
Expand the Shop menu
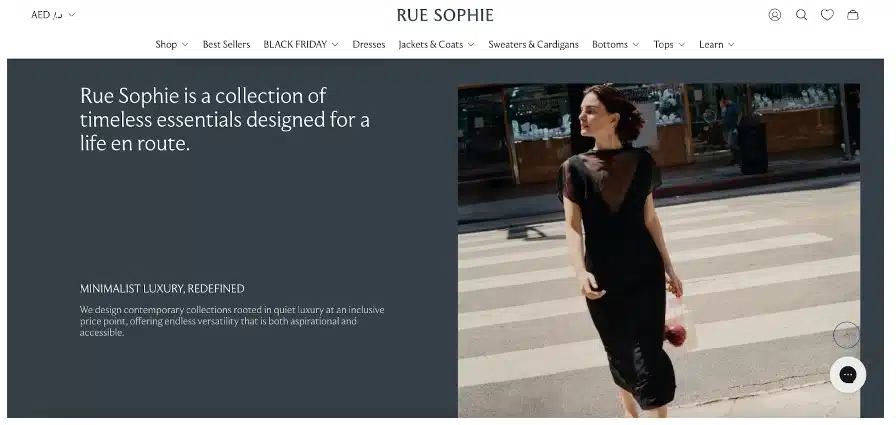[x=171, y=44]
